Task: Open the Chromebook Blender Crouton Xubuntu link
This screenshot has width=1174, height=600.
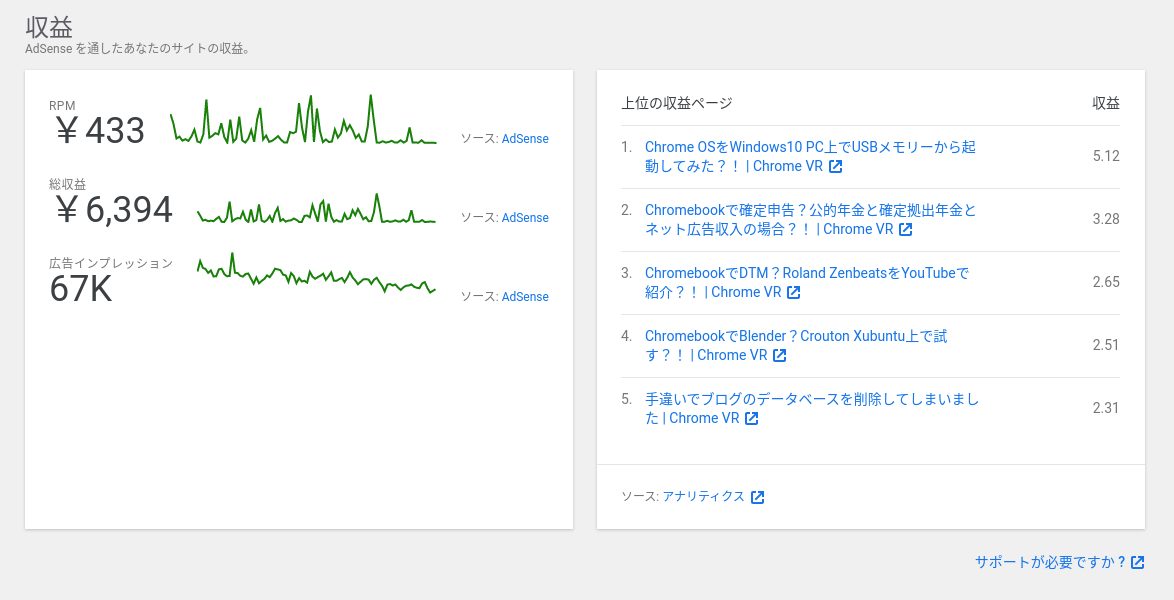Action: [x=796, y=345]
